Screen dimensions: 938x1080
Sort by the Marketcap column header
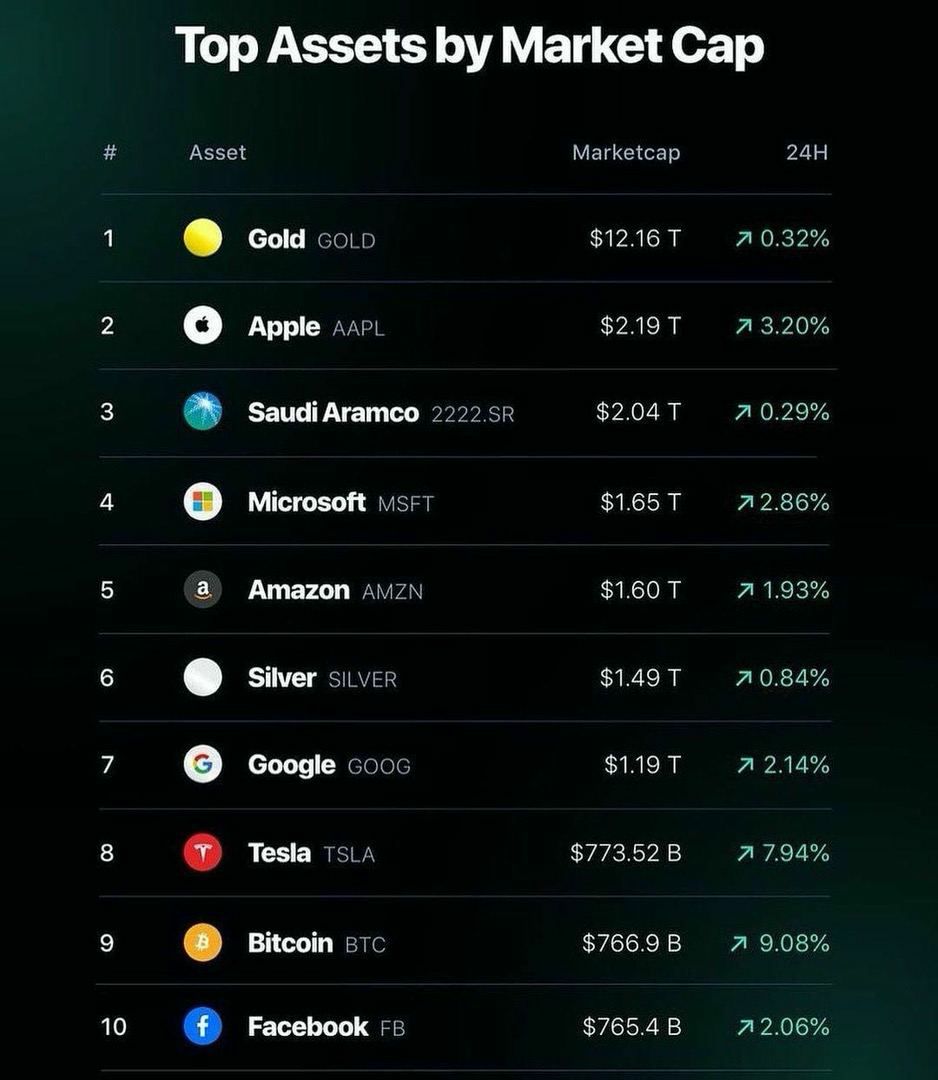coord(626,152)
